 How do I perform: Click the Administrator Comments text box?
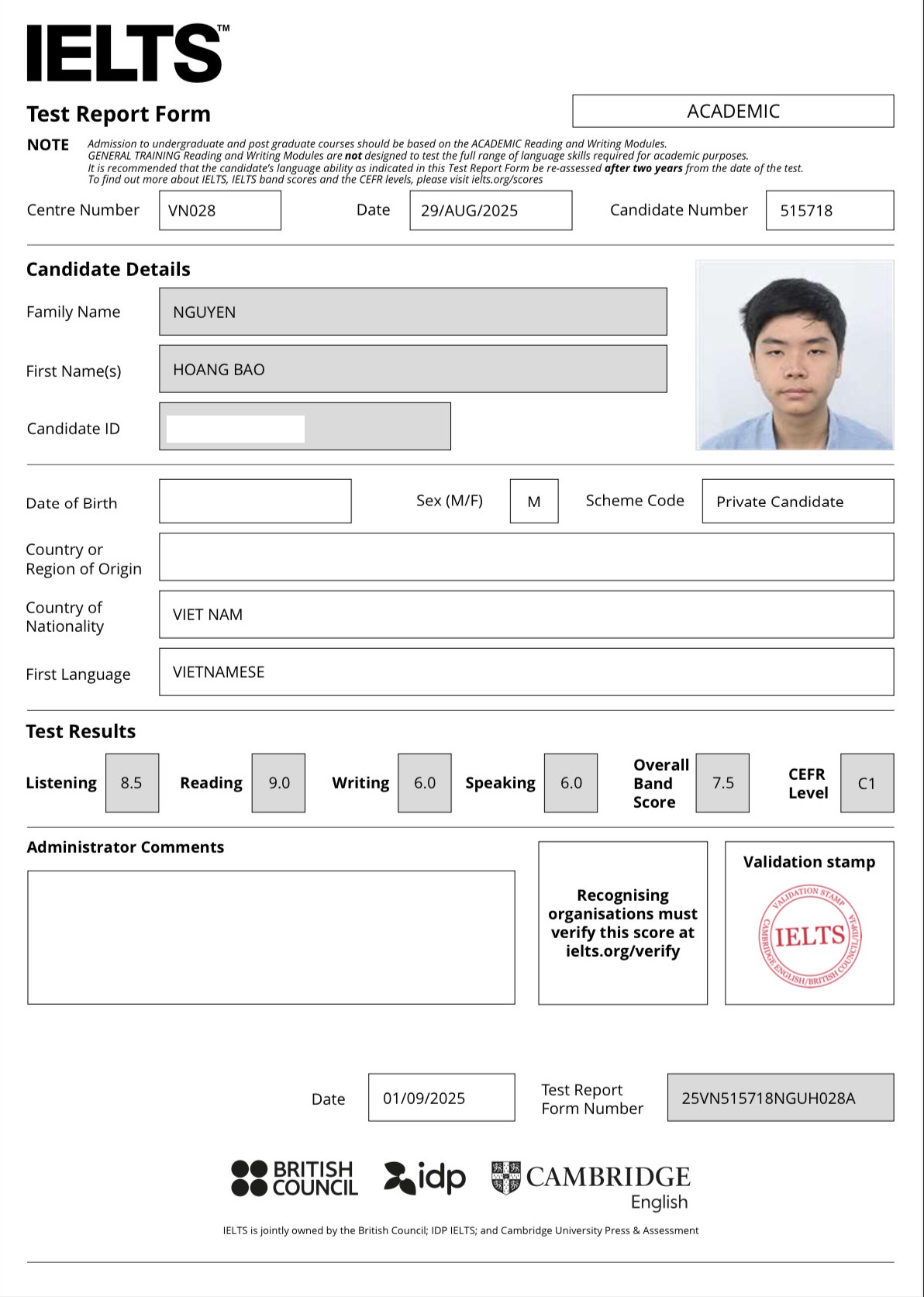point(271,937)
